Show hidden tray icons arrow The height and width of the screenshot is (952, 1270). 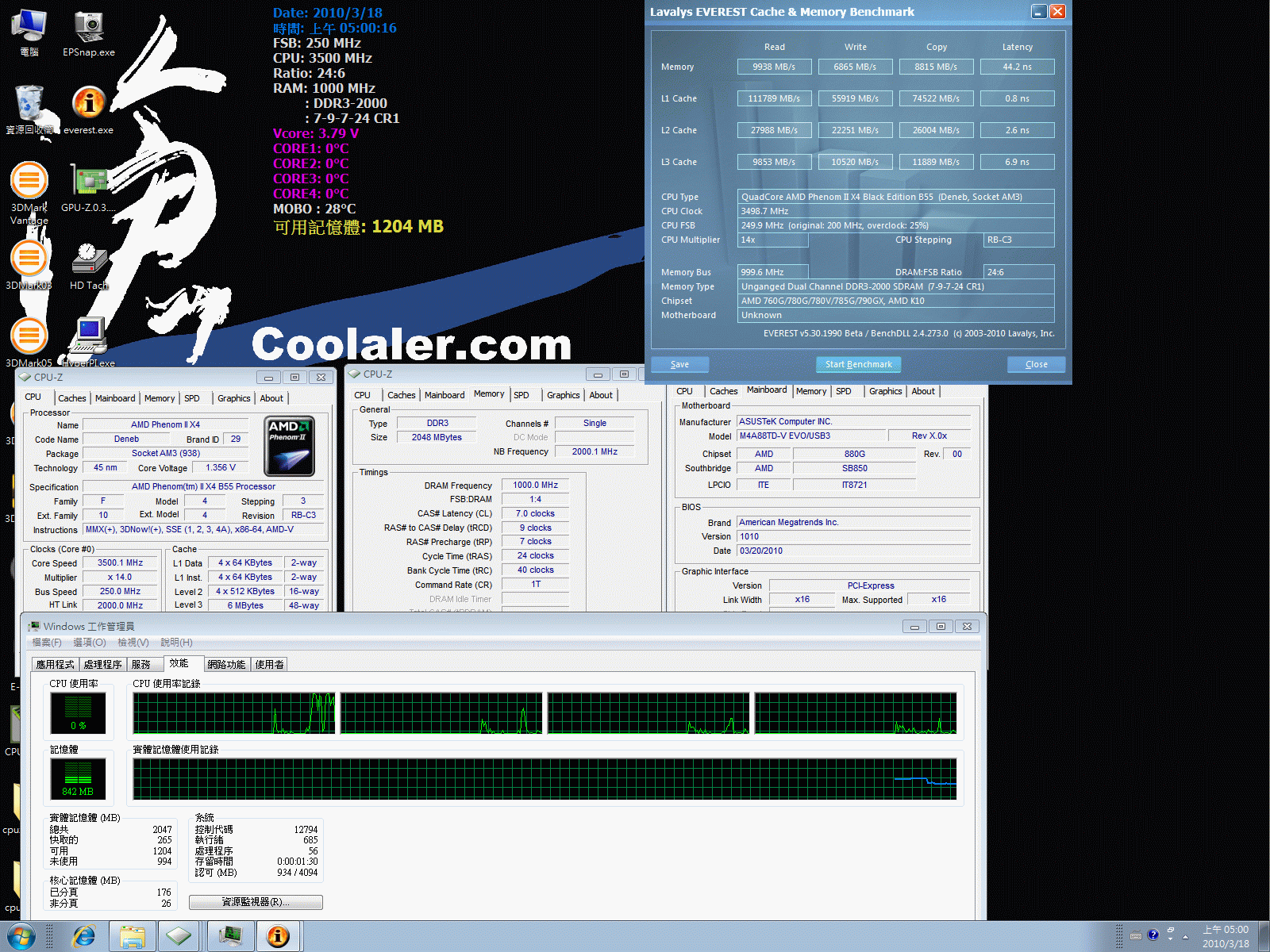[x=1185, y=937]
